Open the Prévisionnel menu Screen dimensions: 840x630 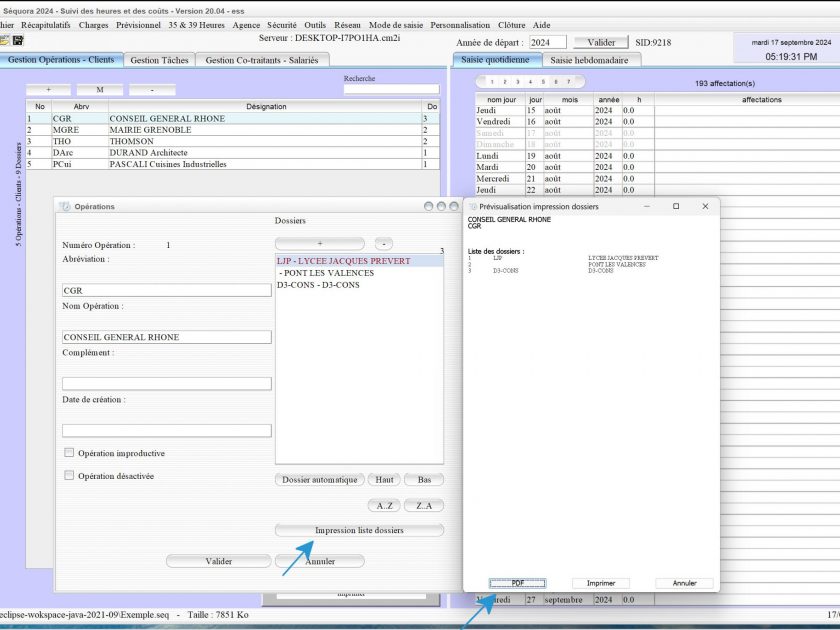138,25
